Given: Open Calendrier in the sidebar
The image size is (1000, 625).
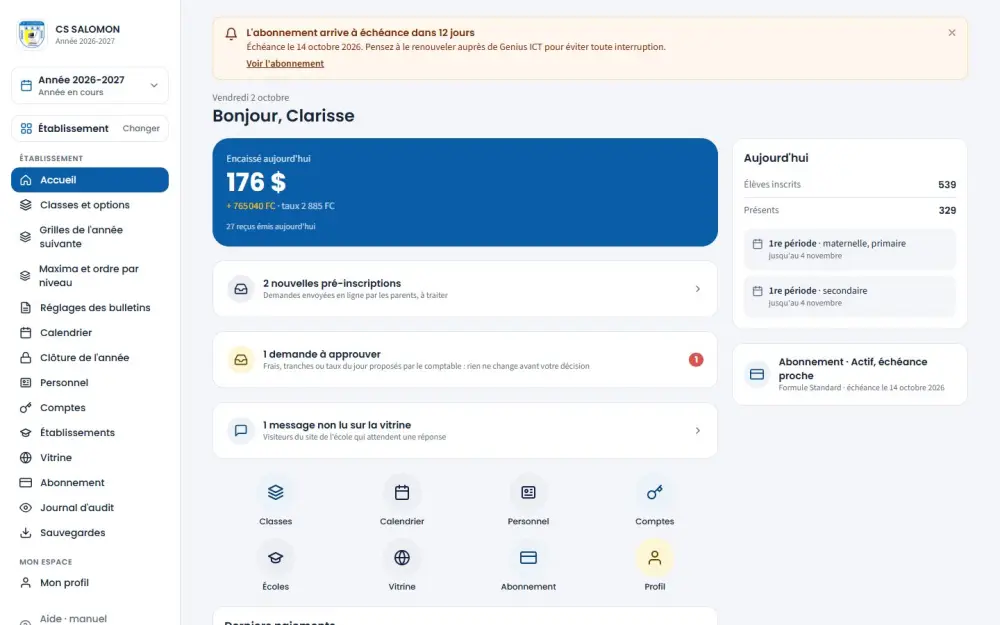Looking at the screenshot, I should (90, 332).
